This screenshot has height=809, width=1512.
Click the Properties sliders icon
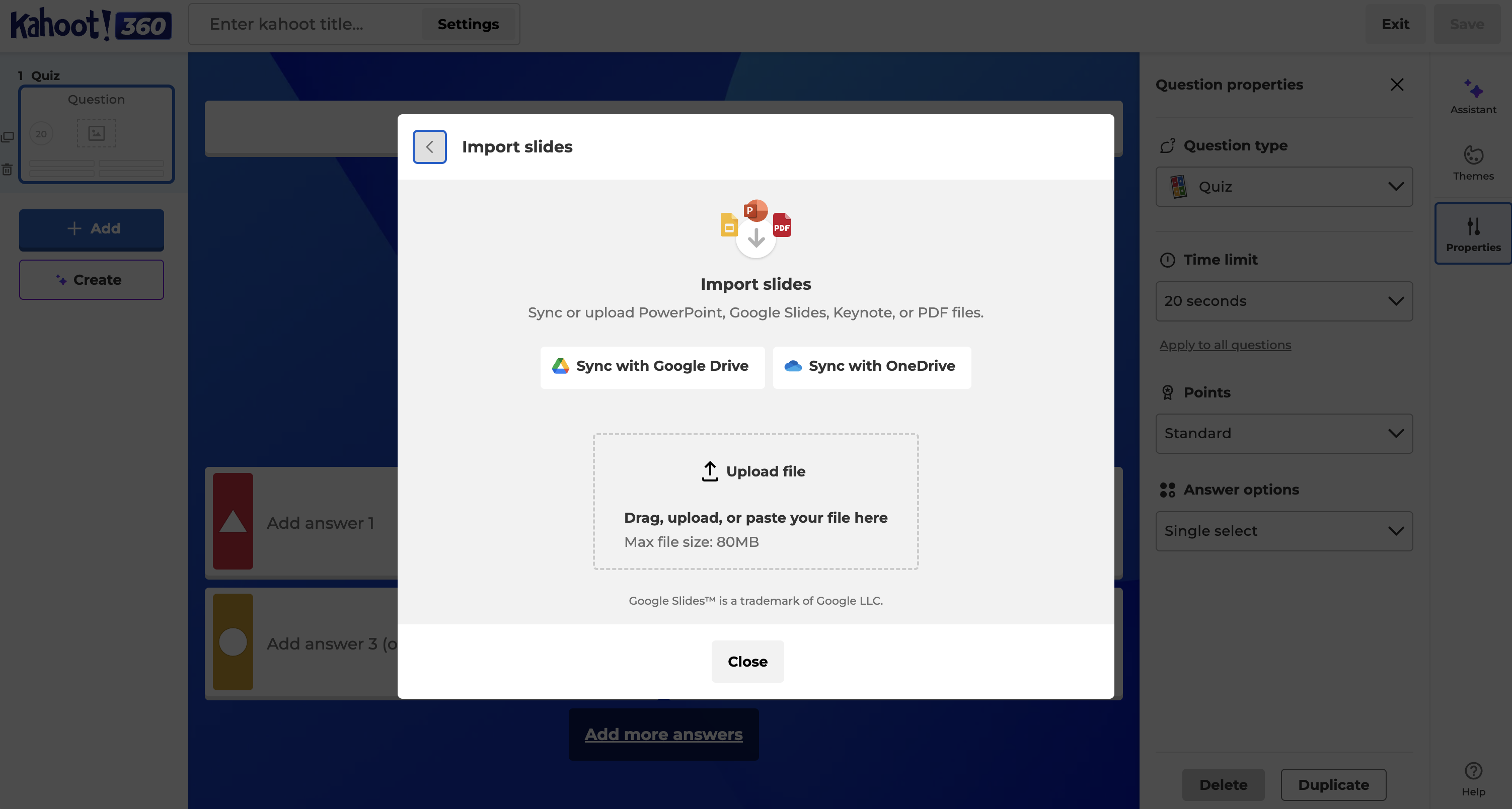[1473, 226]
